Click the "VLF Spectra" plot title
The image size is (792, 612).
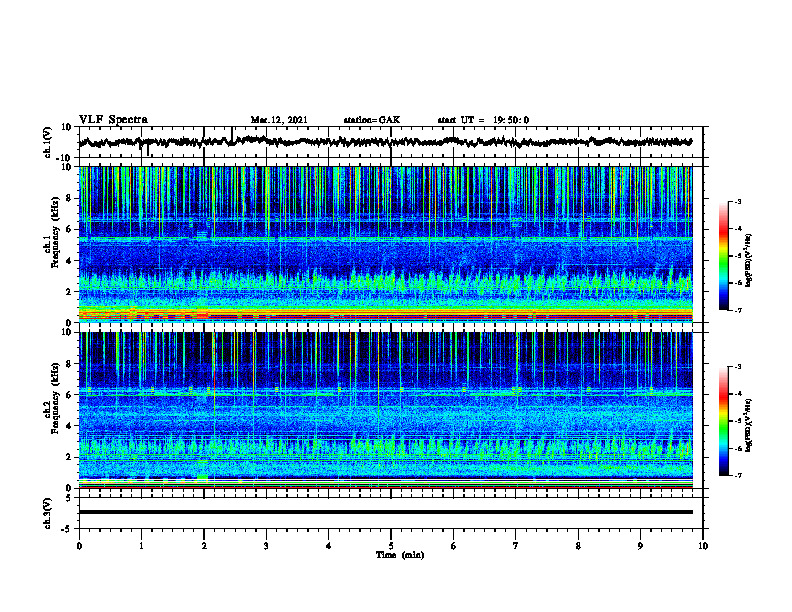pos(113,120)
